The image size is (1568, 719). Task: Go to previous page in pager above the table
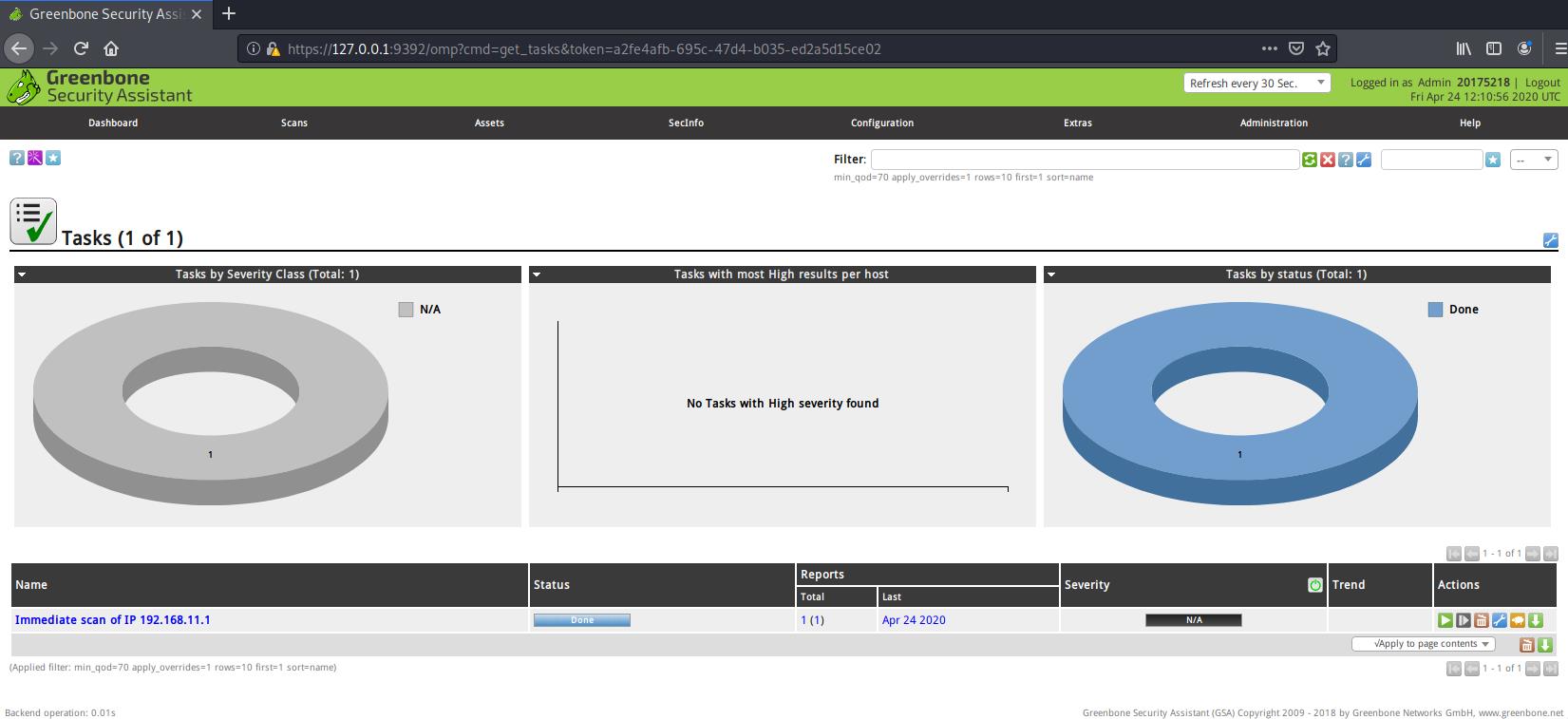[1472, 554]
